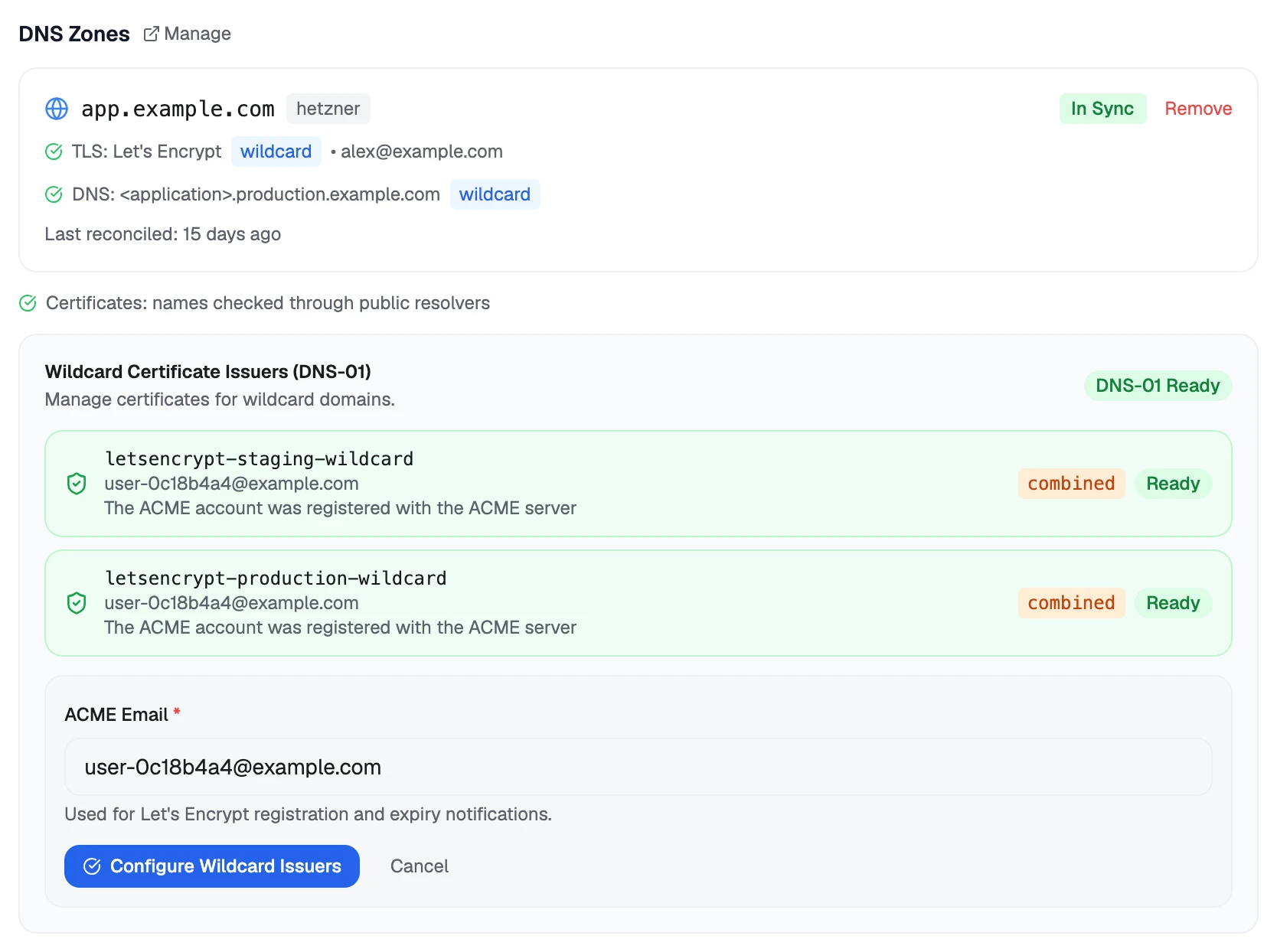Focus the ACME Email input field
The height and width of the screenshot is (952, 1277).
[x=638, y=767]
